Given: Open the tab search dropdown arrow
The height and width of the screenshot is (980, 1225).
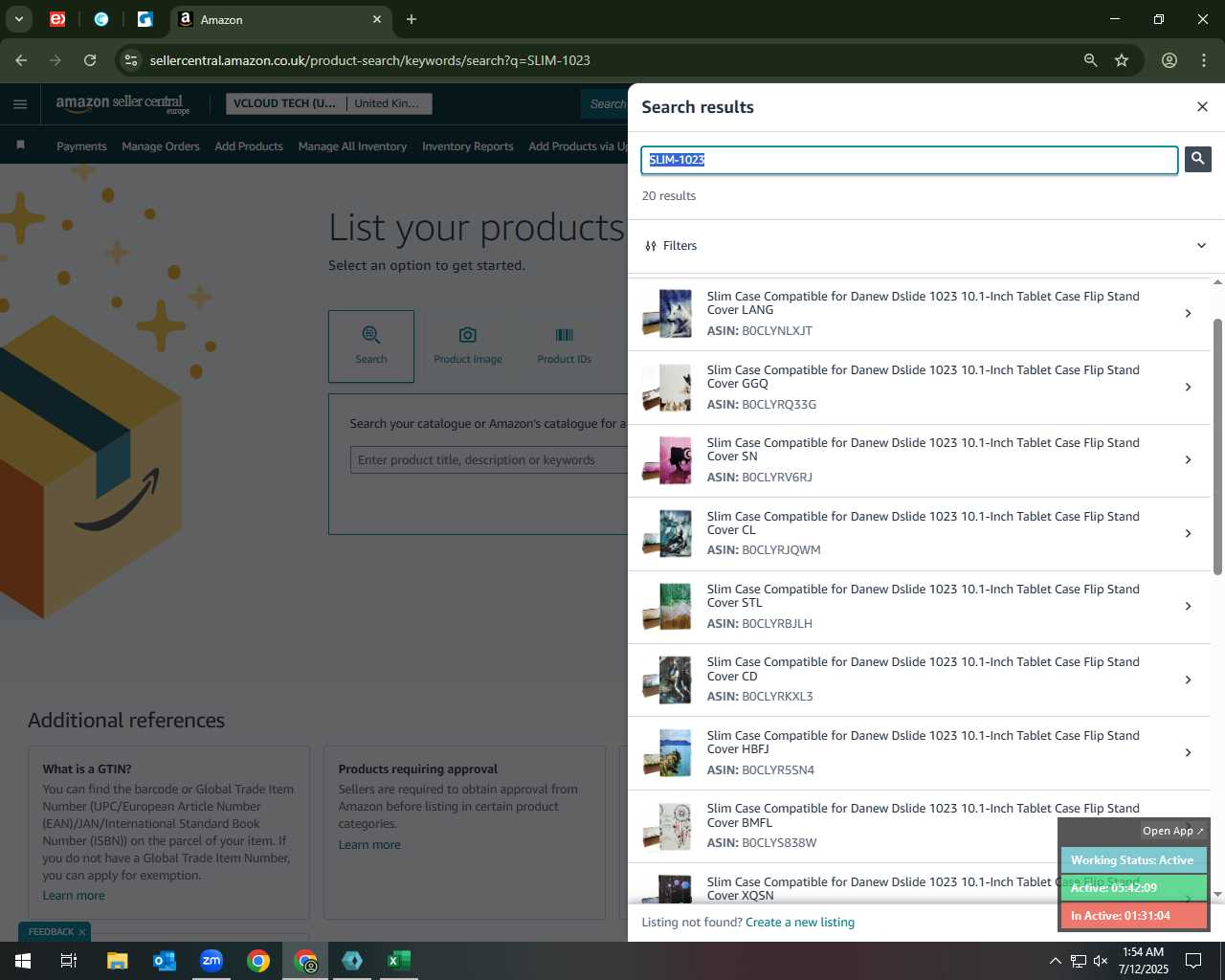Looking at the screenshot, I should pos(18,19).
